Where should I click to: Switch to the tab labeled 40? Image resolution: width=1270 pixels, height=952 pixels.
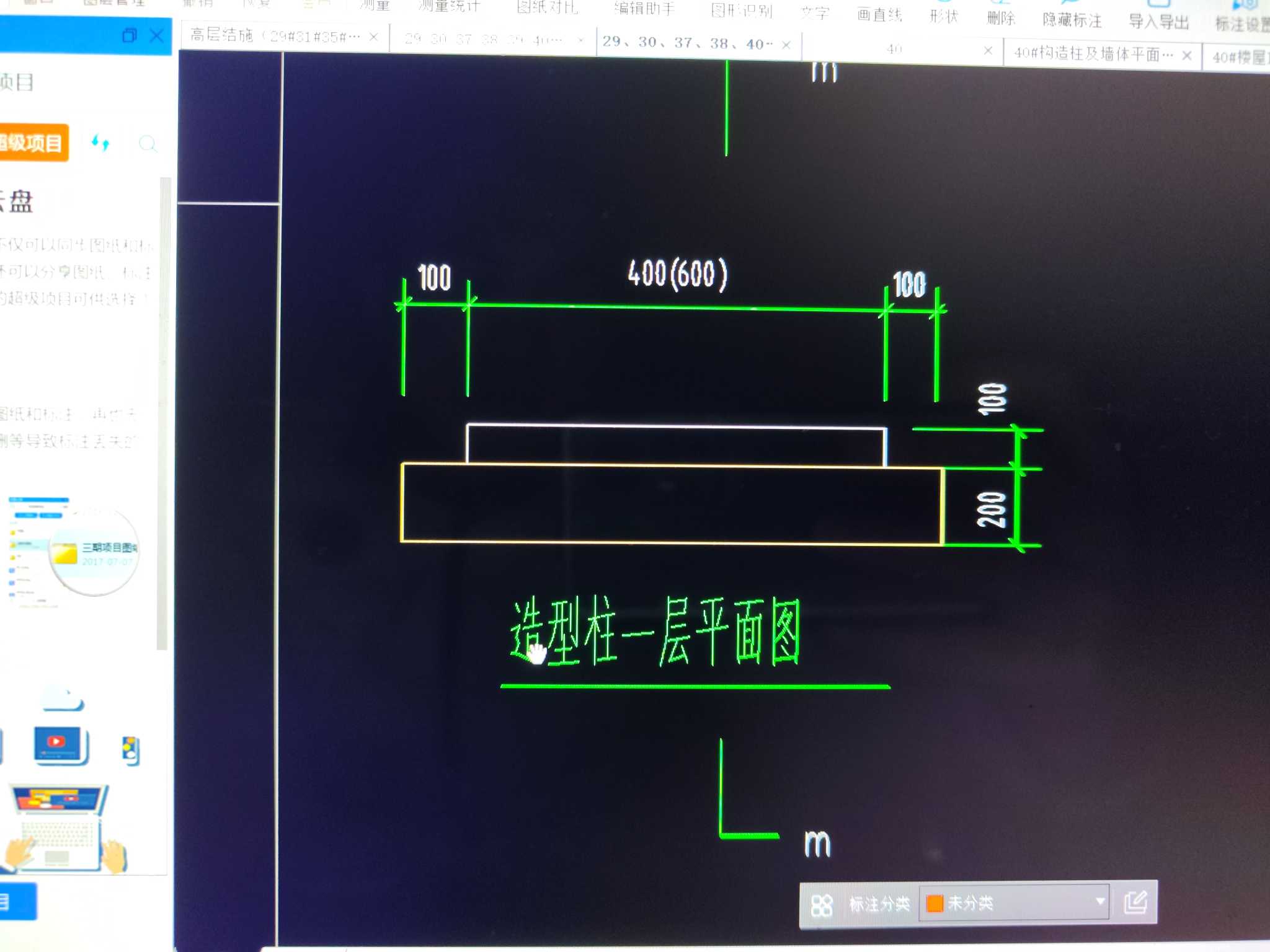894,48
